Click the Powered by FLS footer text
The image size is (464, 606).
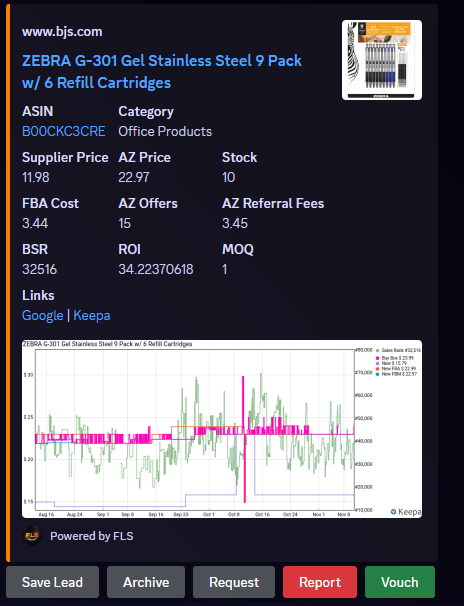point(92,536)
